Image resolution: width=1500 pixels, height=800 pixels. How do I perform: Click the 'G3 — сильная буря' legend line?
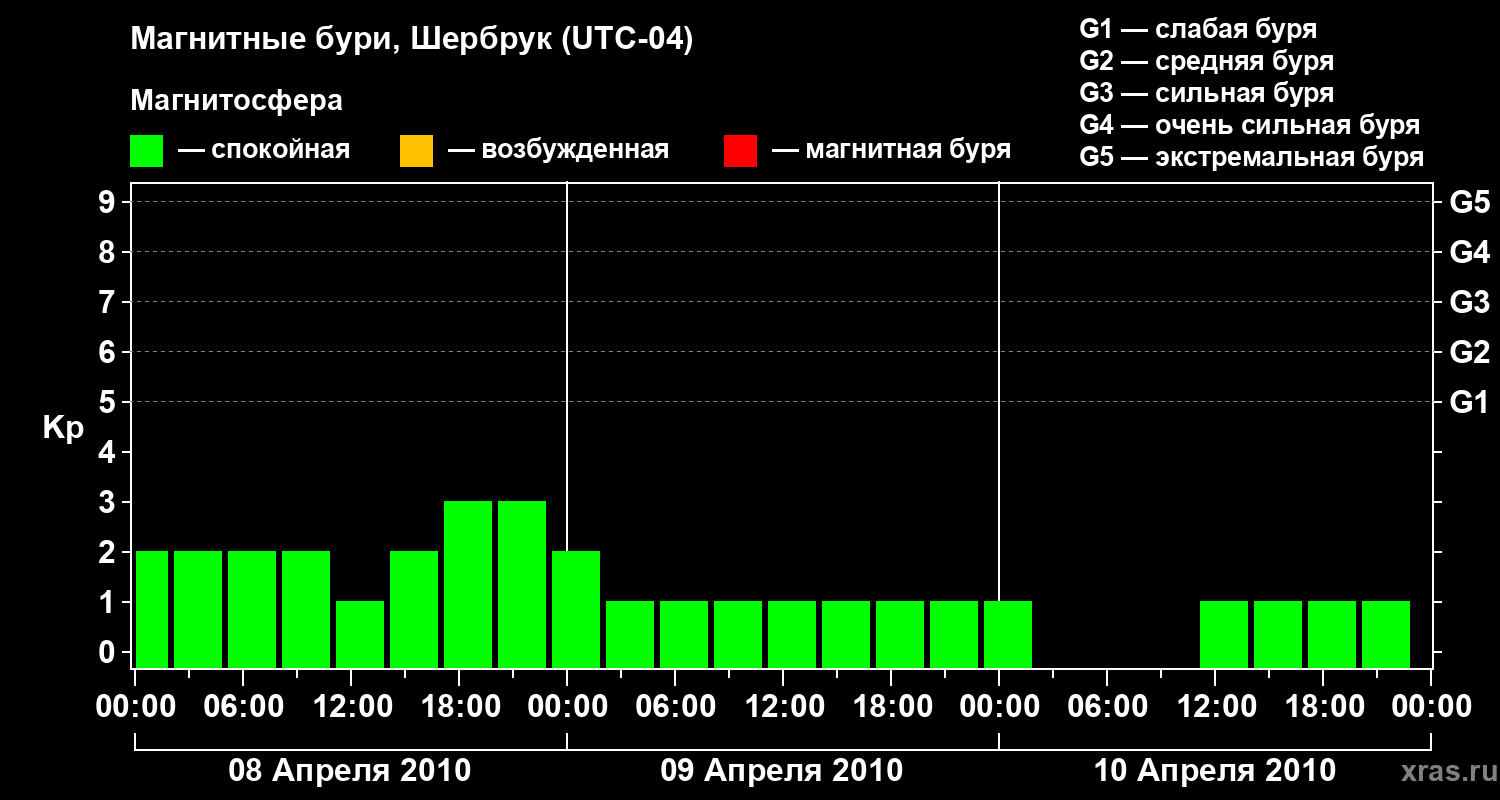point(1207,93)
